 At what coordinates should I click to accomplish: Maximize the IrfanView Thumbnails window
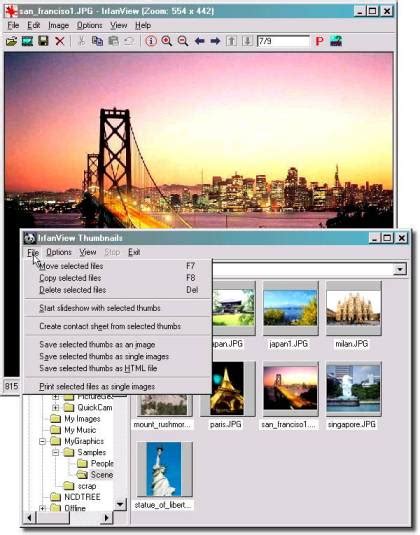(387, 238)
